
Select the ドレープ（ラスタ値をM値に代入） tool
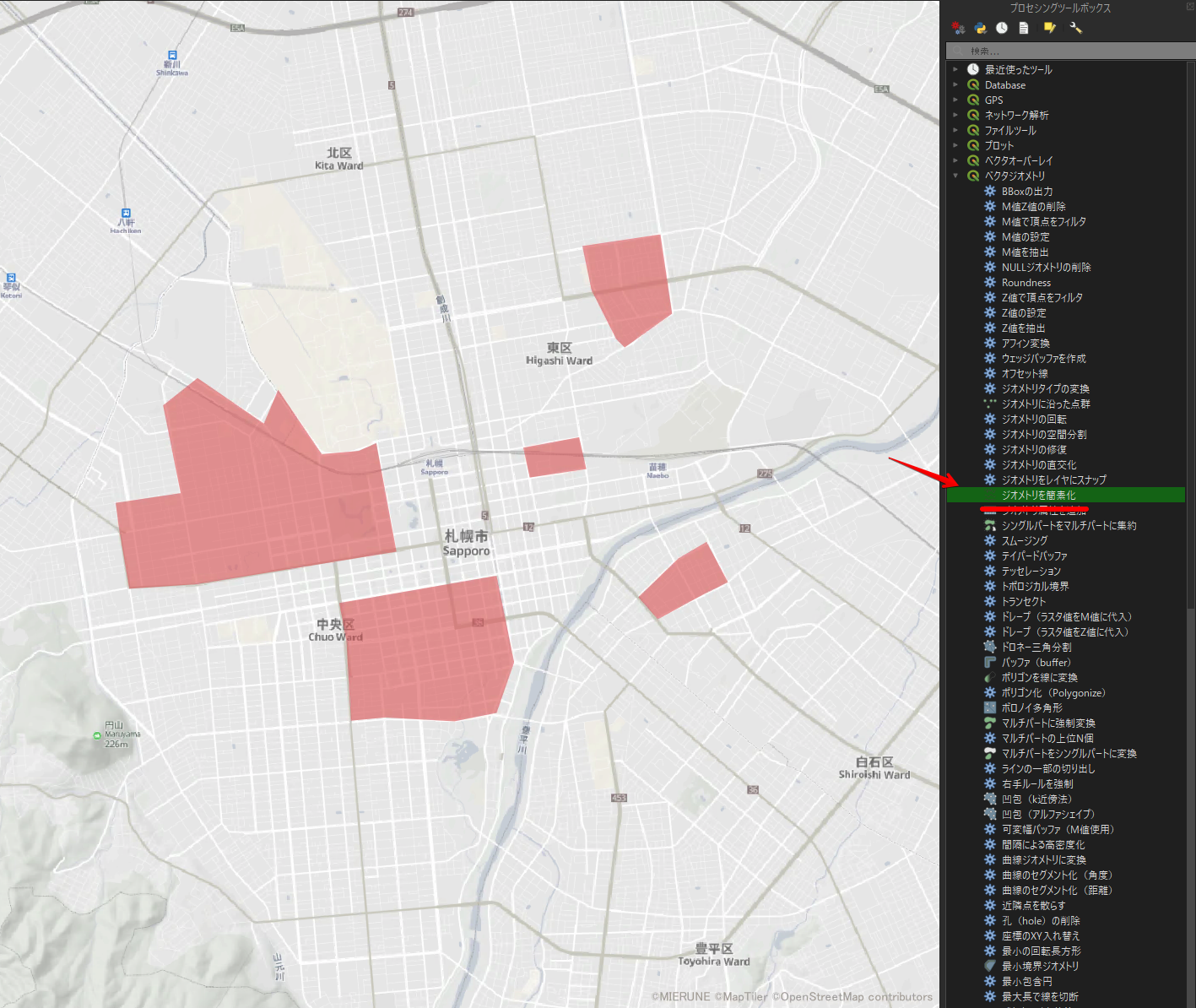[1066, 616]
